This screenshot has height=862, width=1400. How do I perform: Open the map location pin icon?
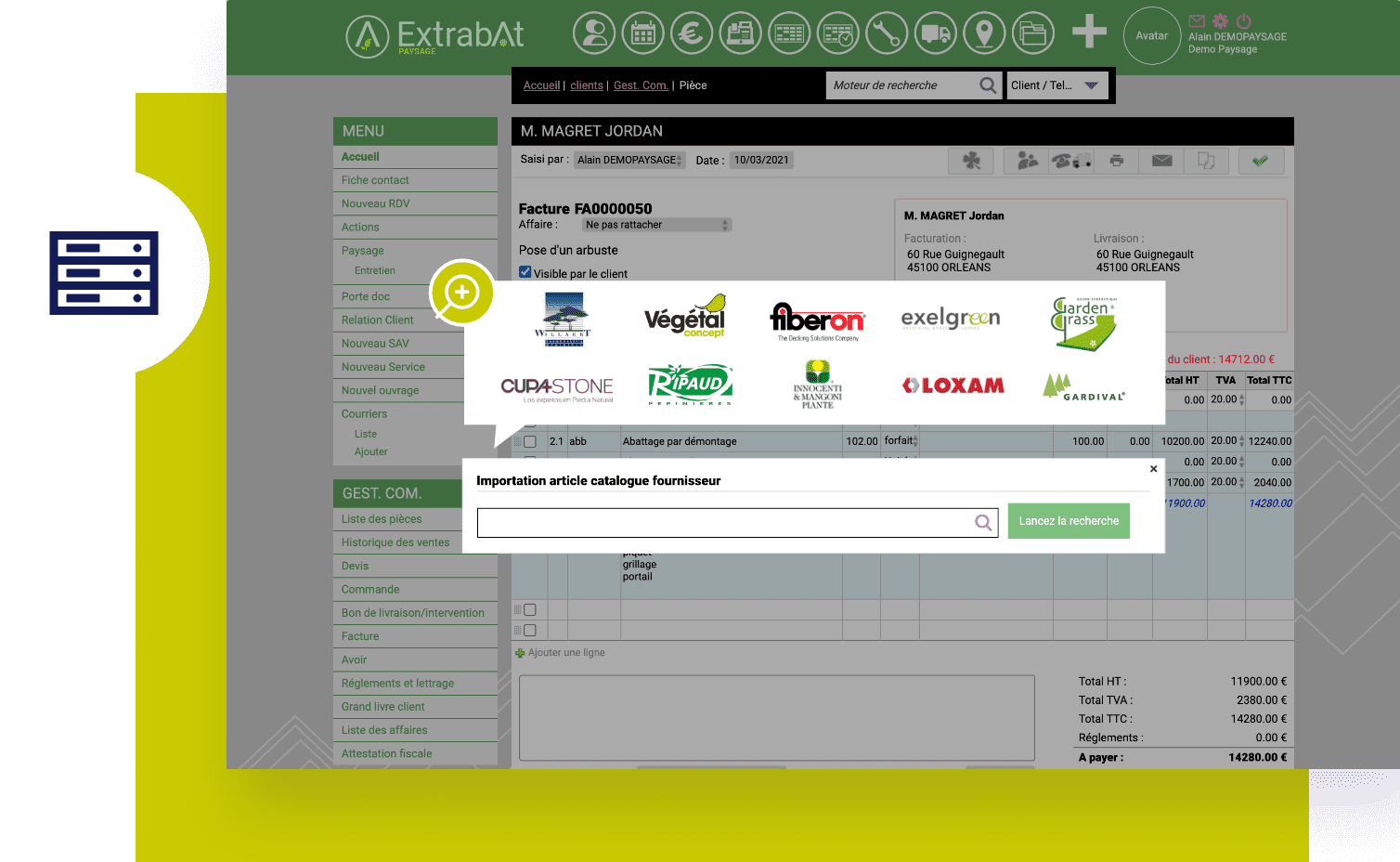tap(984, 33)
